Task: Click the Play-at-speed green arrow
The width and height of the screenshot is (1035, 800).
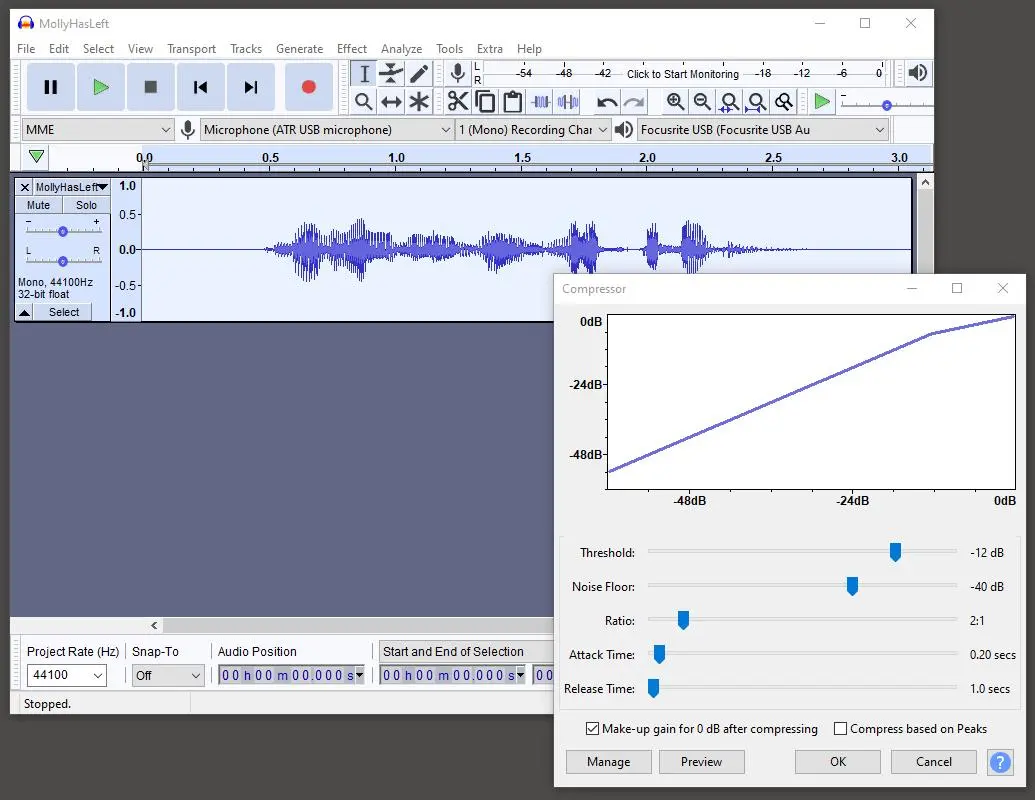Action: pyautogui.click(x=822, y=102)
